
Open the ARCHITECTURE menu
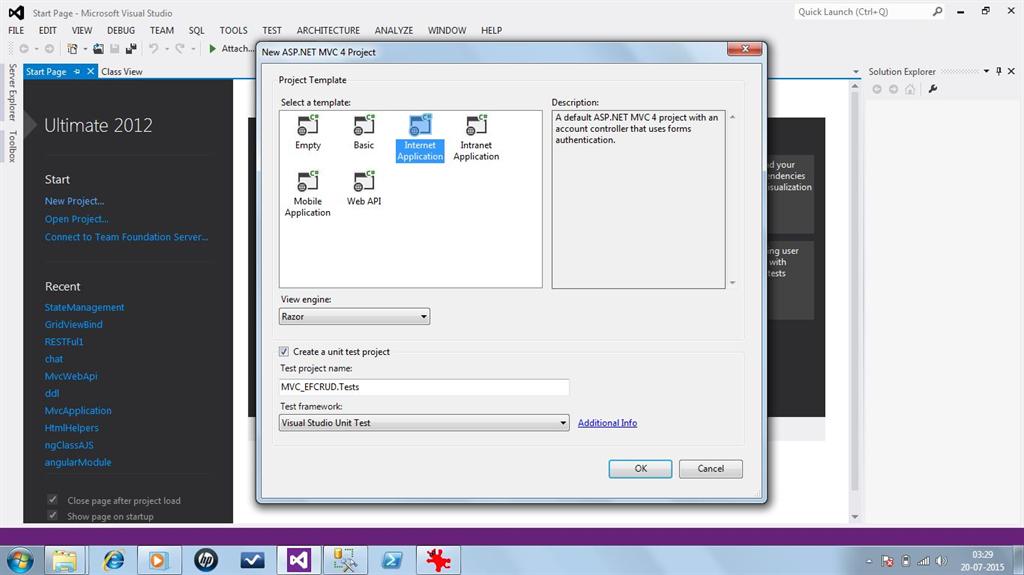328,30
